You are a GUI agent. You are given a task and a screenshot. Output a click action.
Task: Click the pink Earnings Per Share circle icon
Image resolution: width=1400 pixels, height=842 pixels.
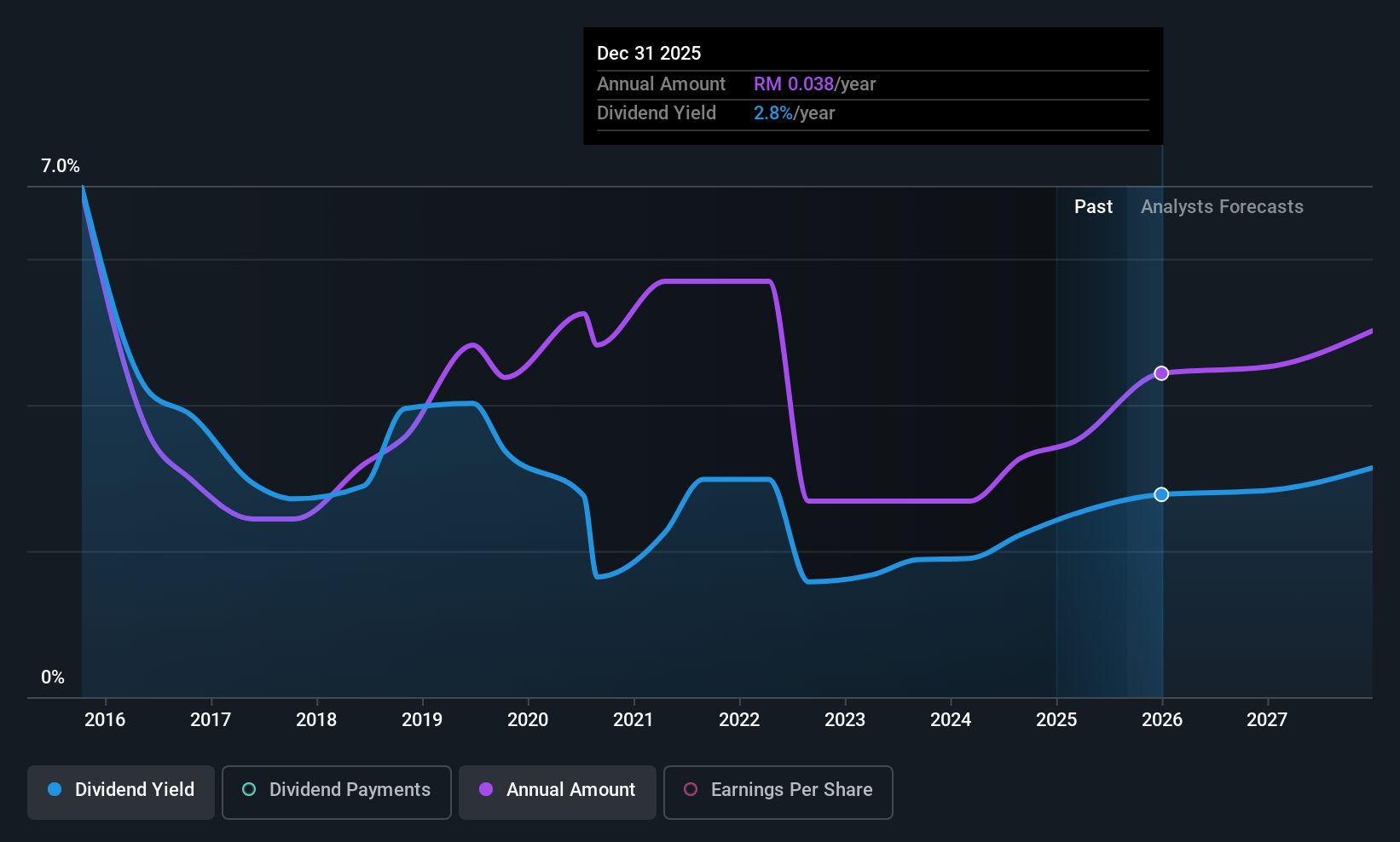(691, 790)
